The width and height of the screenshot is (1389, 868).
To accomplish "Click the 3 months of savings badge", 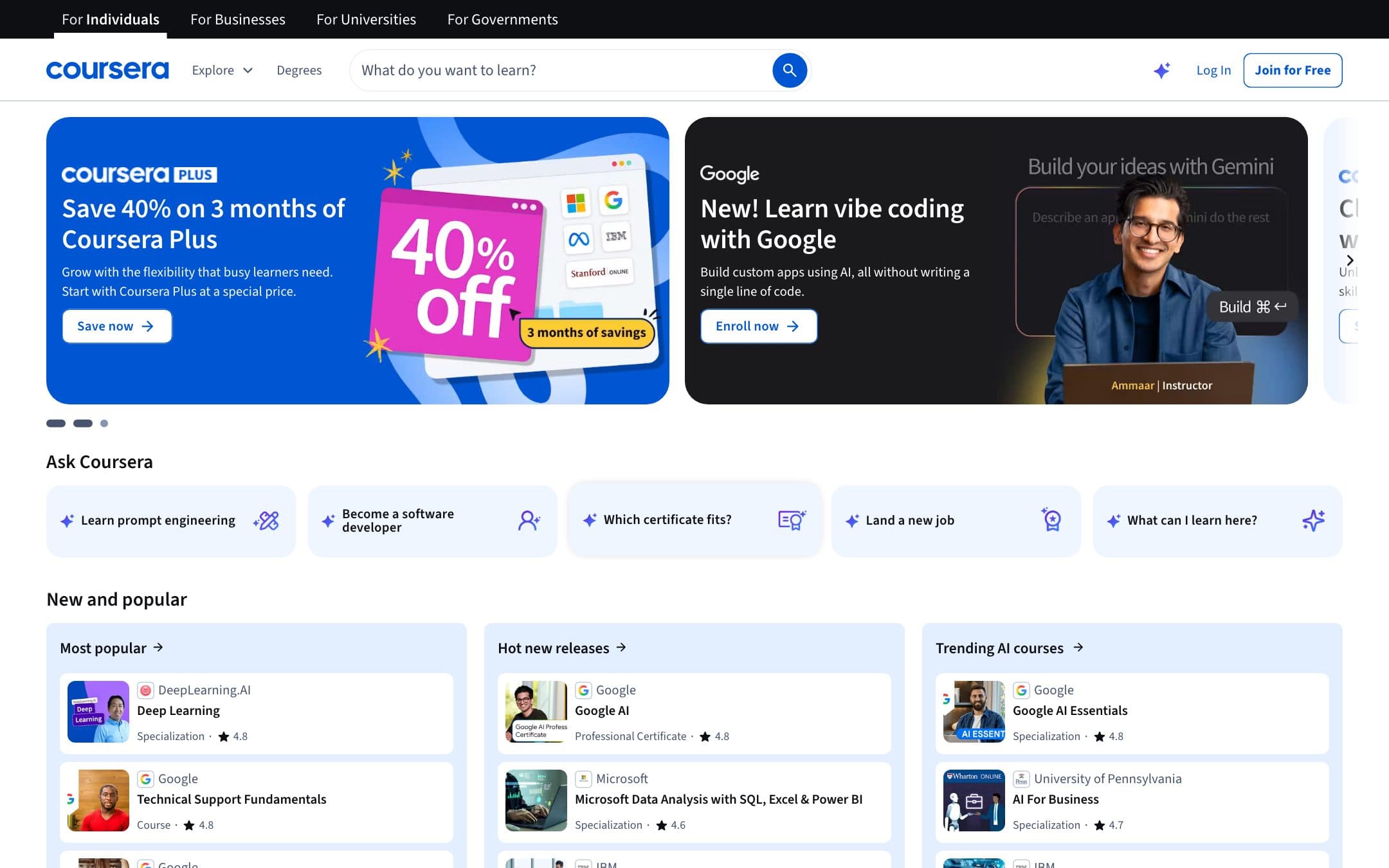I will [586, 332].
